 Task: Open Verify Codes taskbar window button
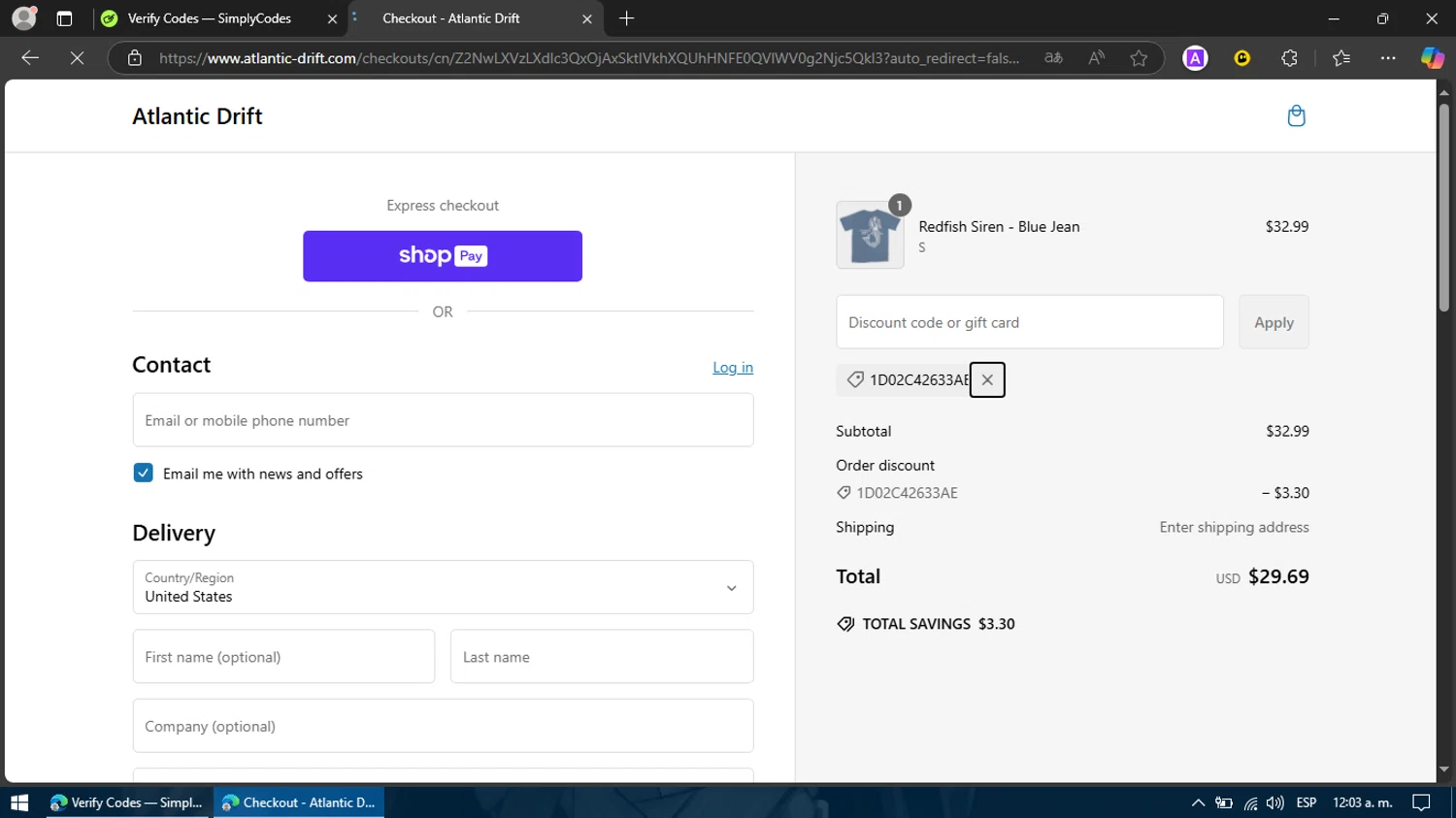127,802
